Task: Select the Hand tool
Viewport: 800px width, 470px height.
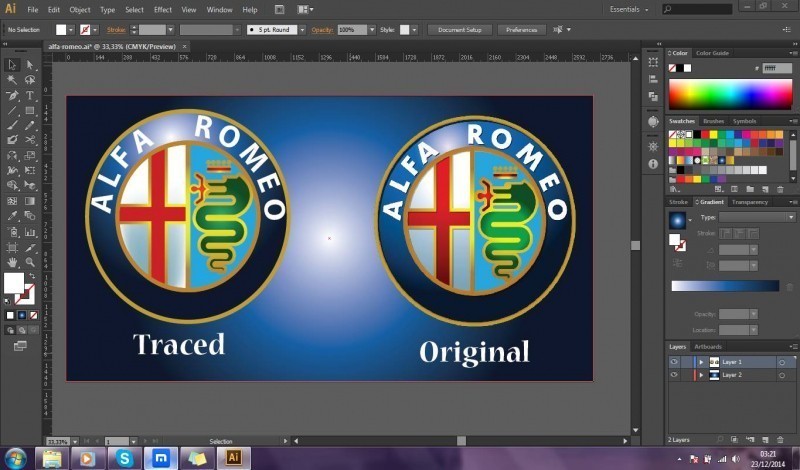Action: (x=12, y=263)
